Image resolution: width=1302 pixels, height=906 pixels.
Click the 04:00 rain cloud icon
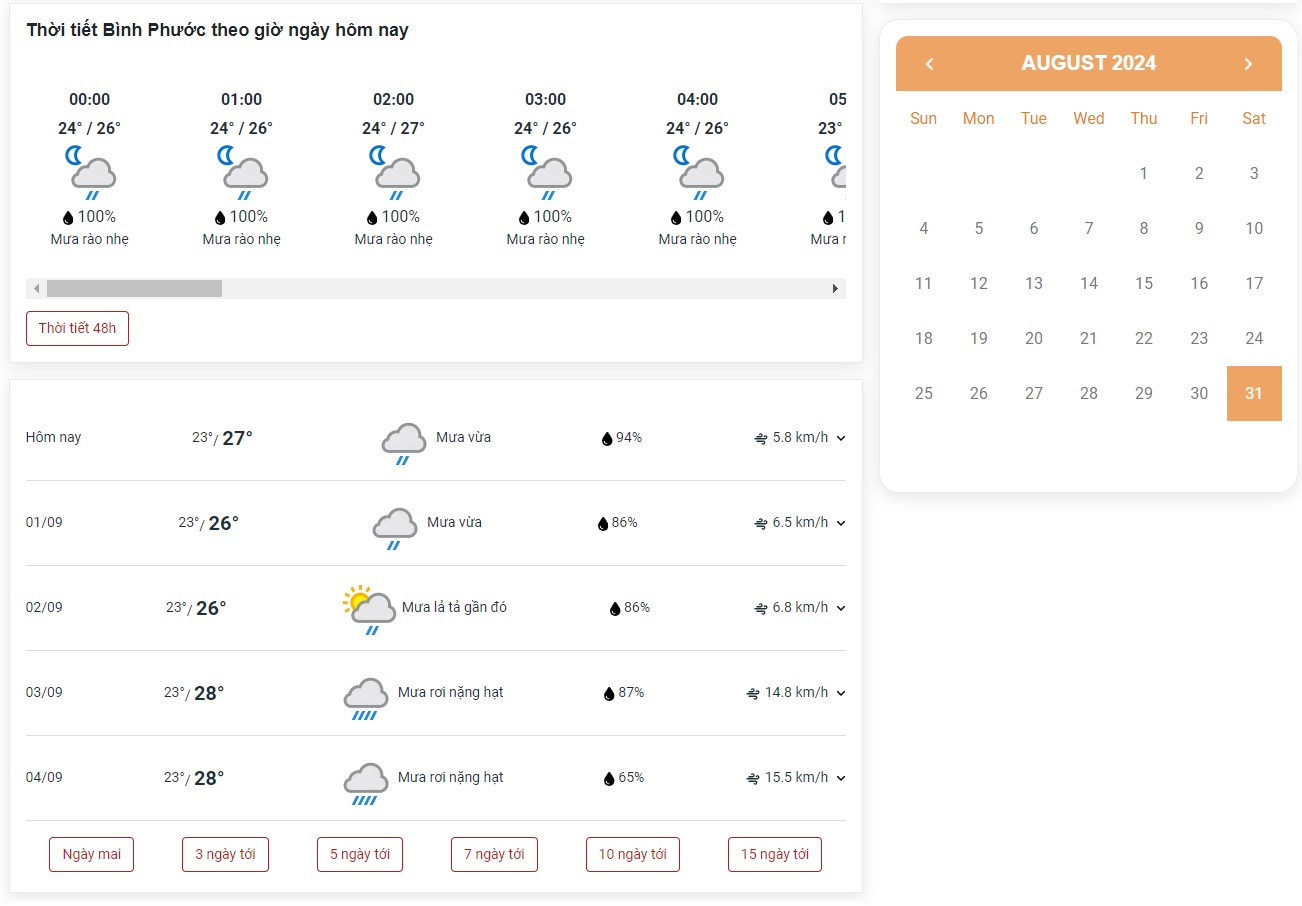tap(698, 172)
